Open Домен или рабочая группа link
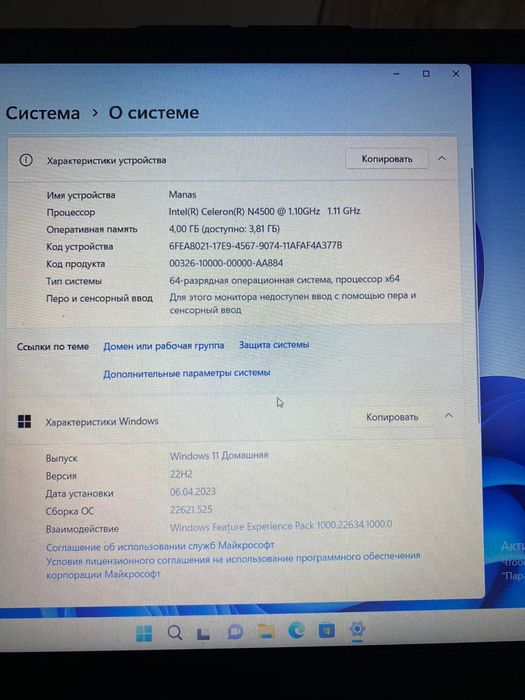Image resolution: width=525 pixels, height=700 pixels. coord(163,346)
